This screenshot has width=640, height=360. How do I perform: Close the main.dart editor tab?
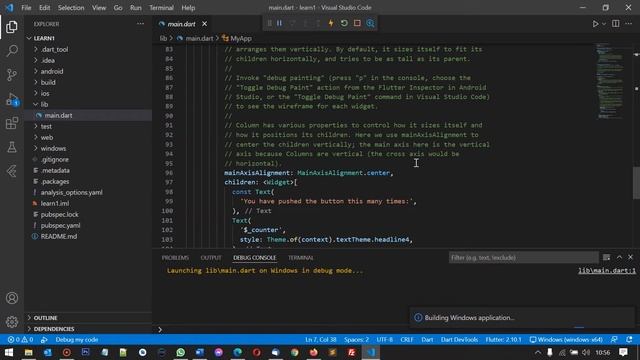pos(204,24)
